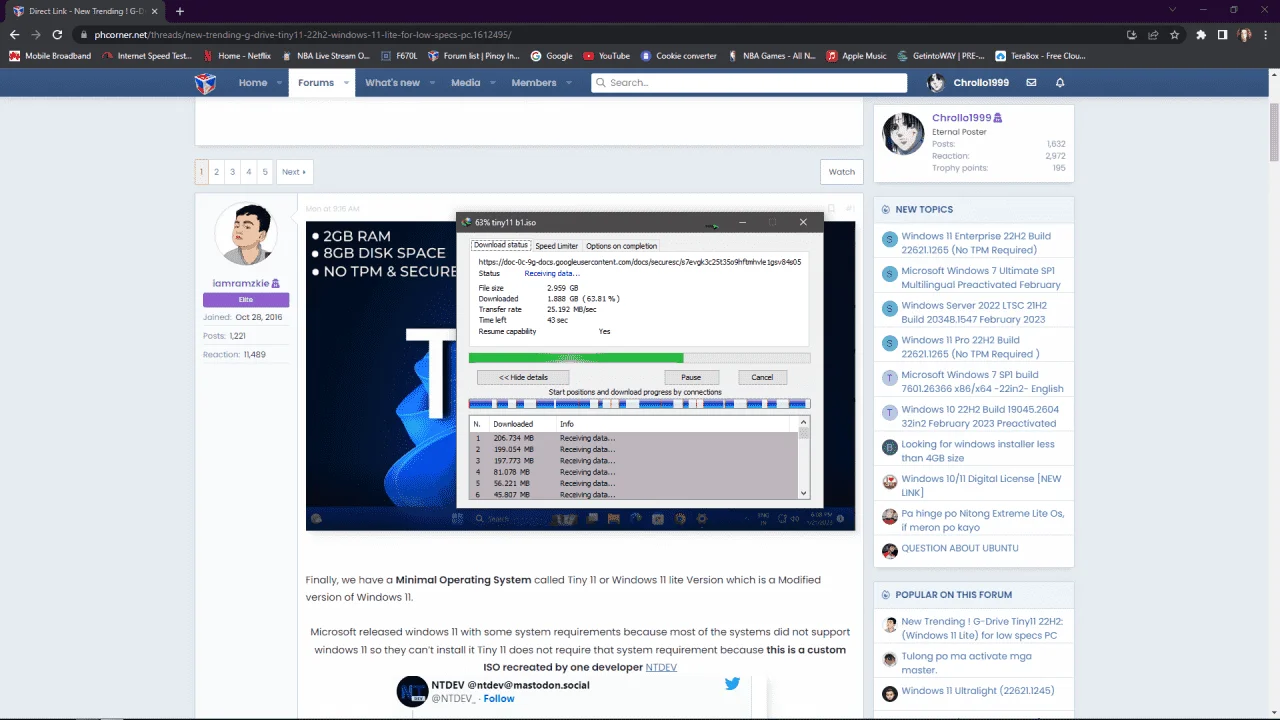Click the NTDEV tweet profile picture
This screenshot has height=720, width=1280.
412,691
